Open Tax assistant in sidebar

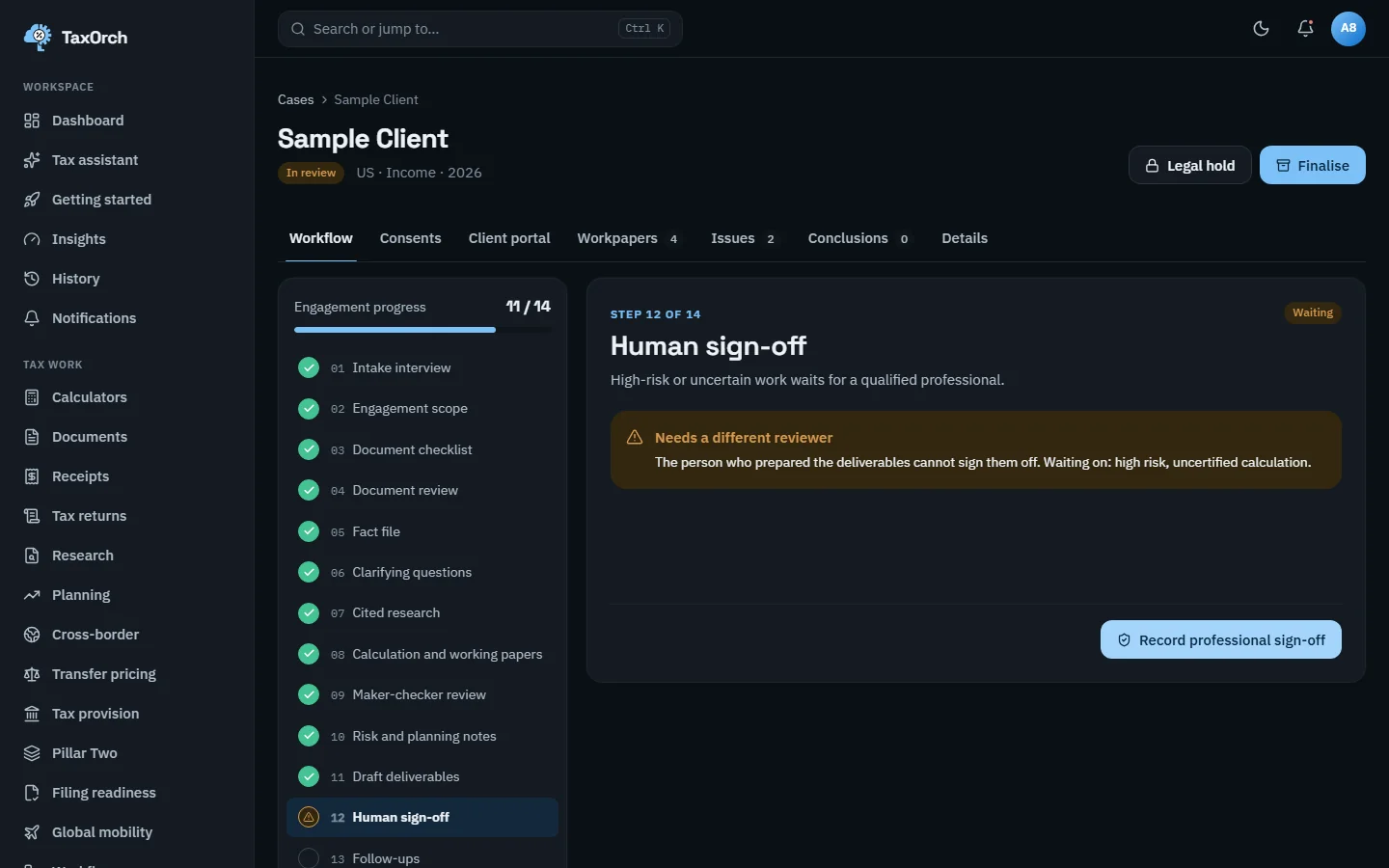pyautogui.click(x=127, y=160)
